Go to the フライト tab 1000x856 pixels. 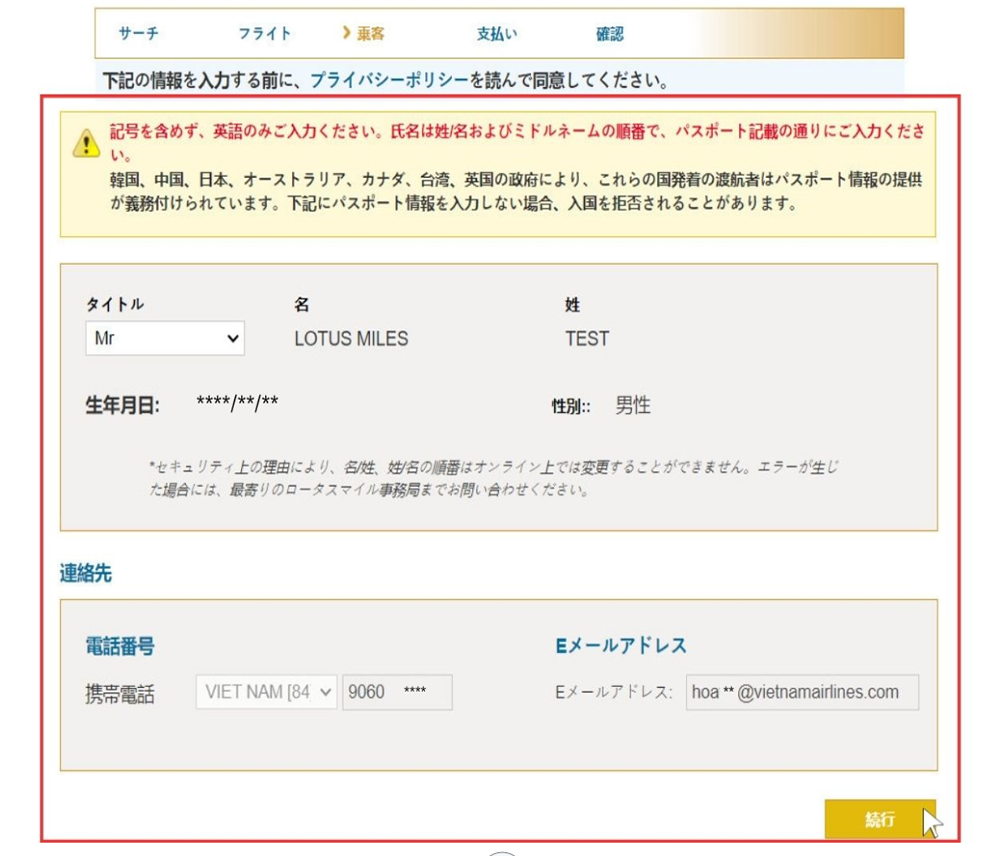point(263,33)
